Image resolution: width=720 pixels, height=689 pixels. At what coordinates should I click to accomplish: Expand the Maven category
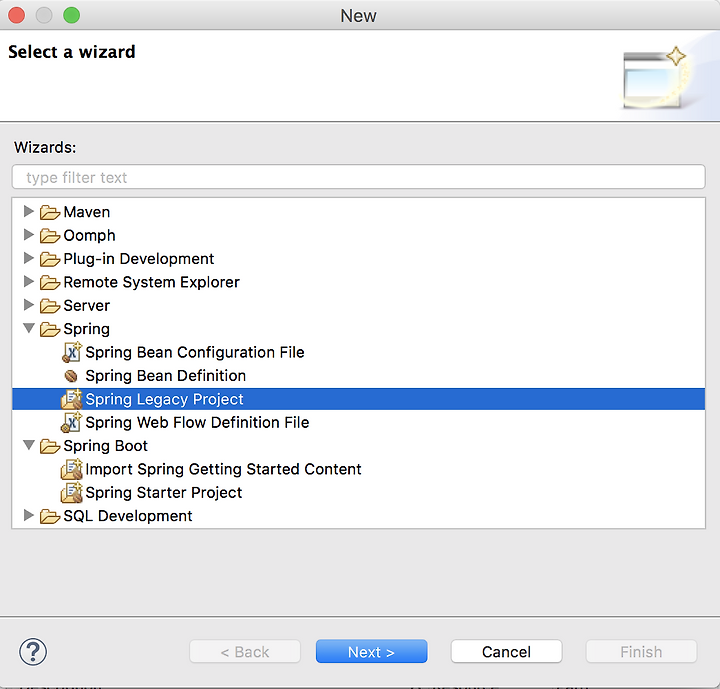tap(28, 211)
